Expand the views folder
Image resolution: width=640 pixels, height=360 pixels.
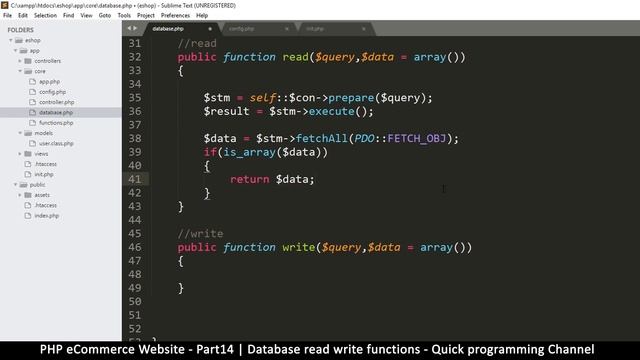click(x=20, y=154)
